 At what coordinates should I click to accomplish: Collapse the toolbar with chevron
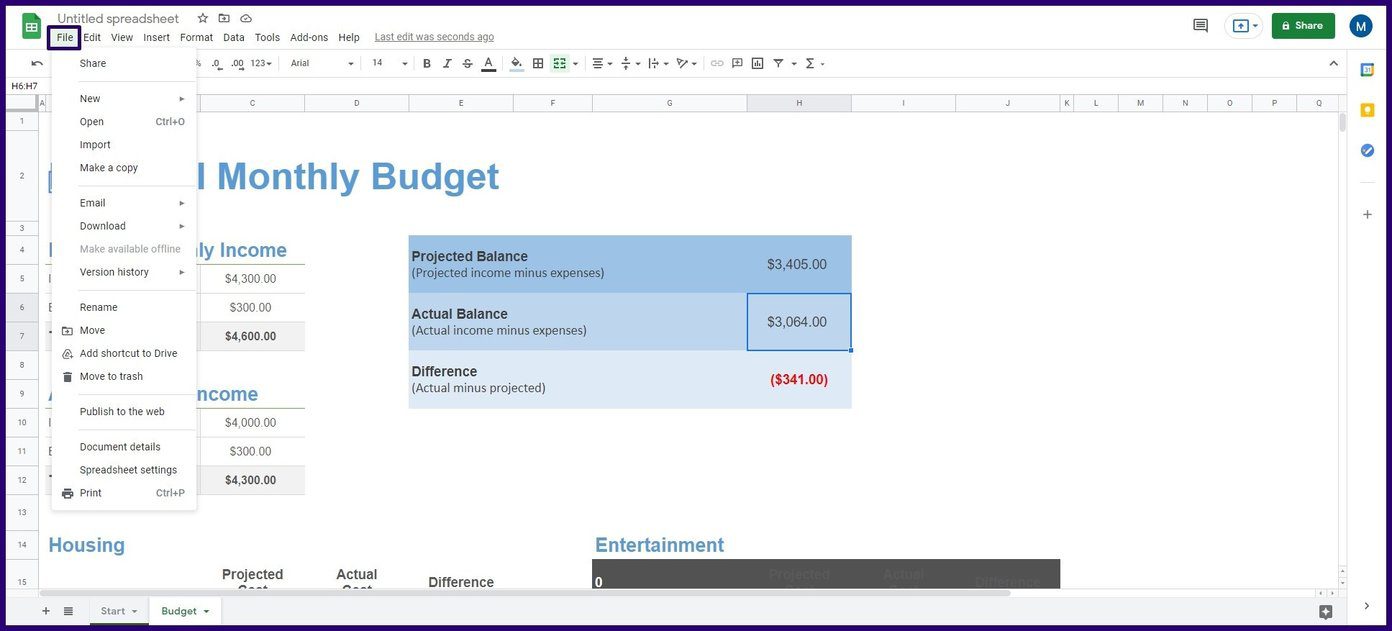pyautogui.click(x=1333, y=63)
